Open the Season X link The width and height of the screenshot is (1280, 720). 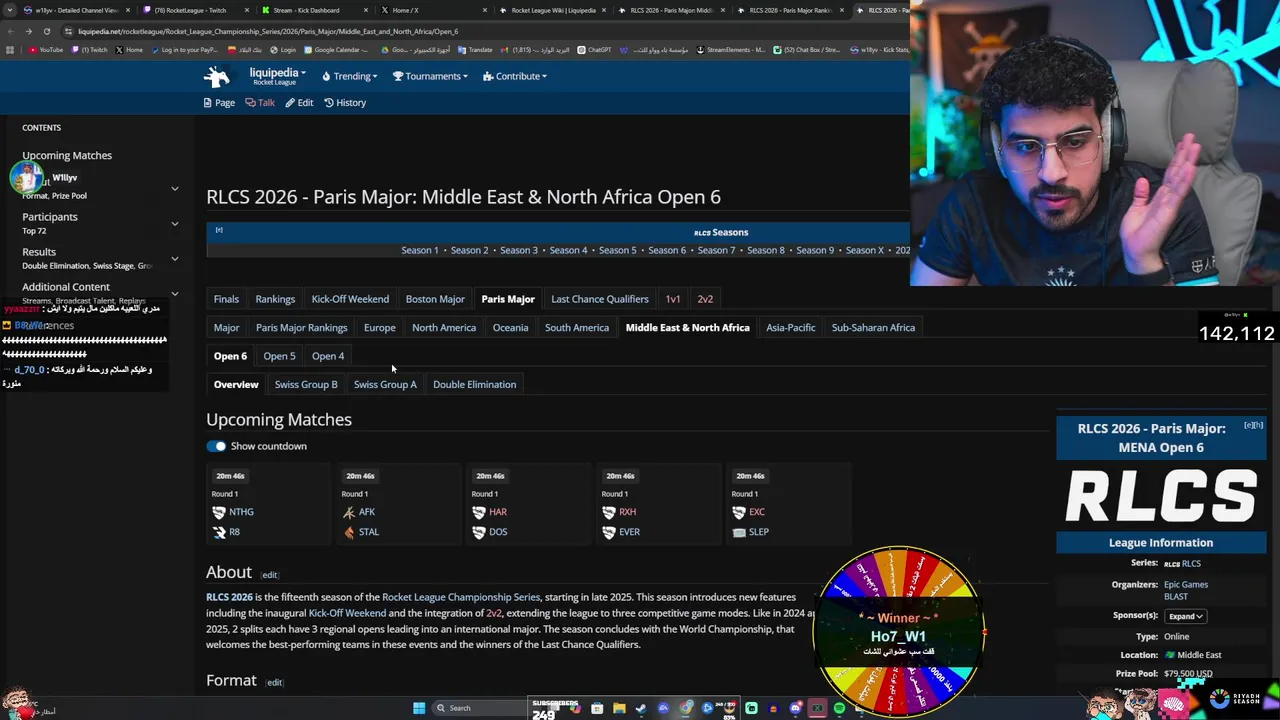click(865, 251)
